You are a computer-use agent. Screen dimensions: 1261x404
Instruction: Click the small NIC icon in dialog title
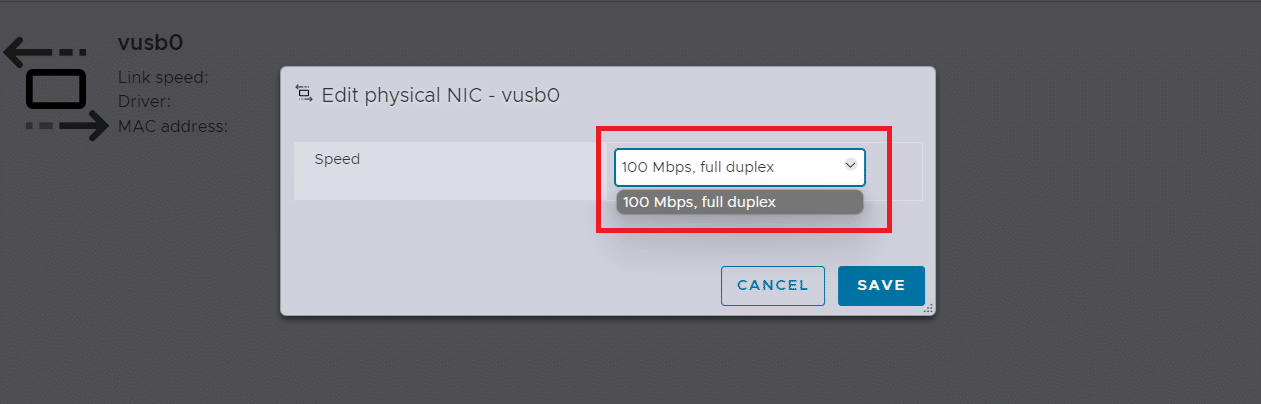pyautogui.click(x=304, y=94)
